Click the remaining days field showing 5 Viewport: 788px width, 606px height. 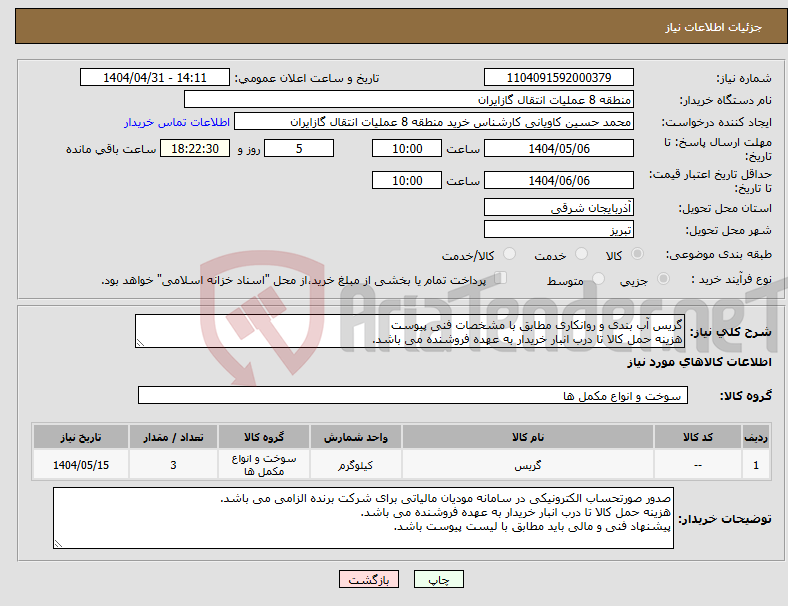tap(299, 148)
